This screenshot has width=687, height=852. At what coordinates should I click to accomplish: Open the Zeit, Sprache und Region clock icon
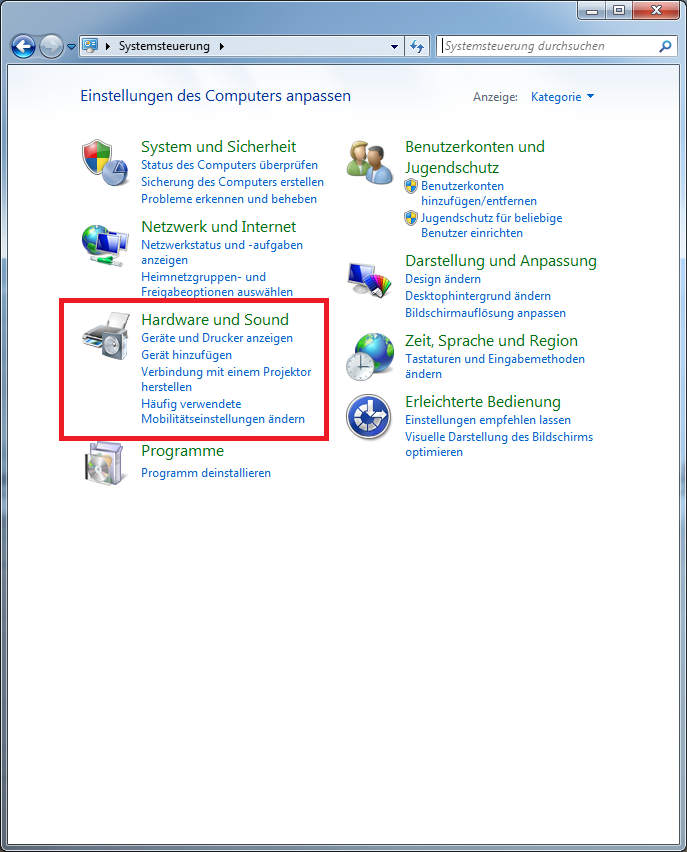pos(370,356)
